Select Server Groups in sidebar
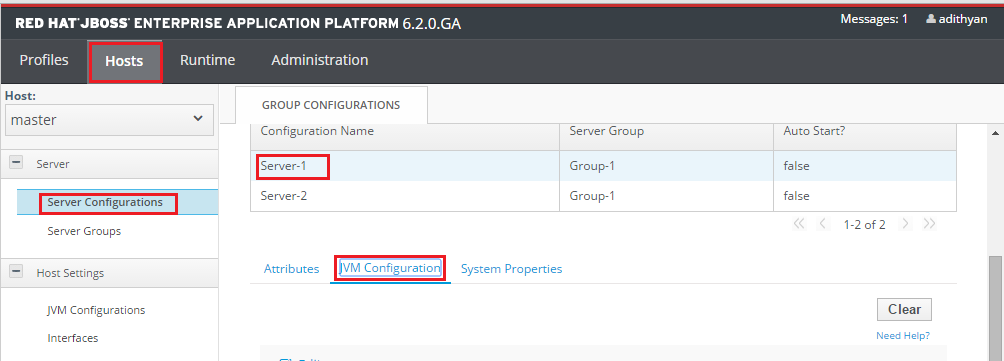The image size is (1004, 361). [84, 231]
